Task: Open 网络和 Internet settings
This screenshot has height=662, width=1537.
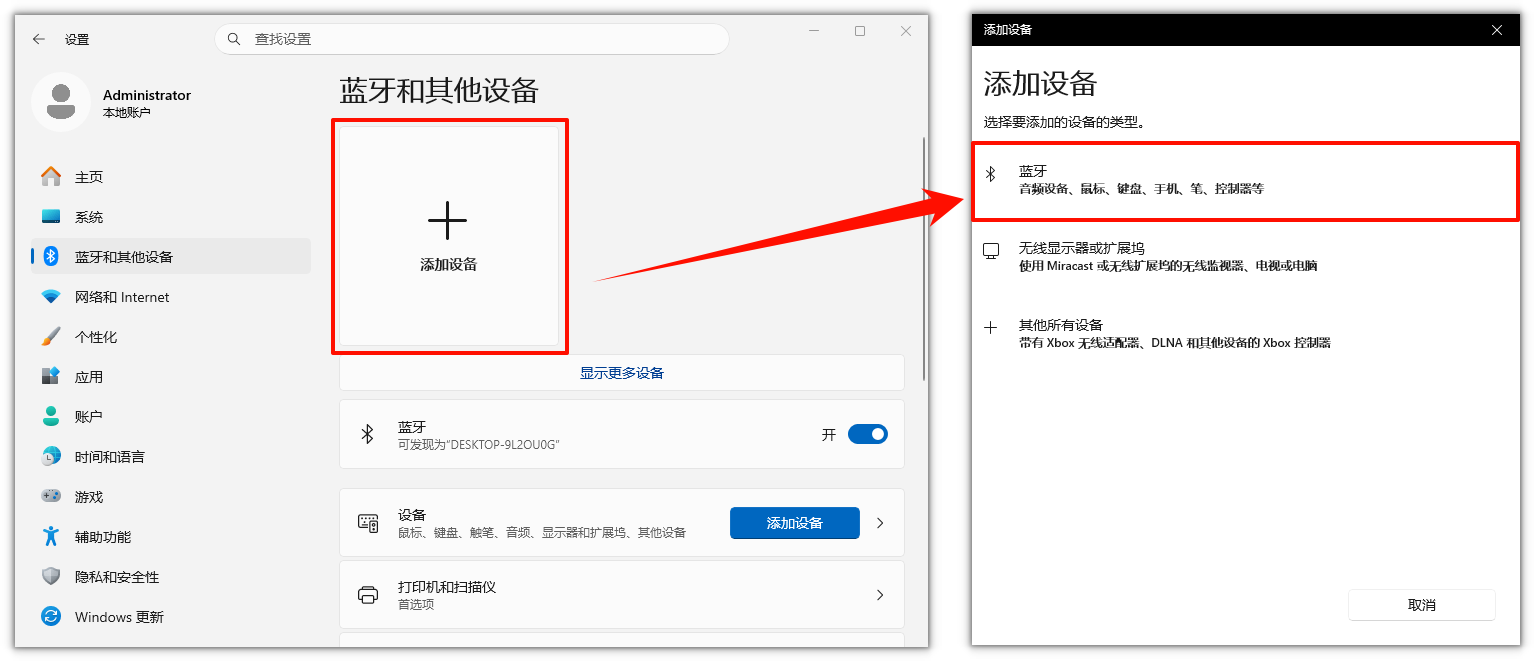Action: [x=171, y=297]
